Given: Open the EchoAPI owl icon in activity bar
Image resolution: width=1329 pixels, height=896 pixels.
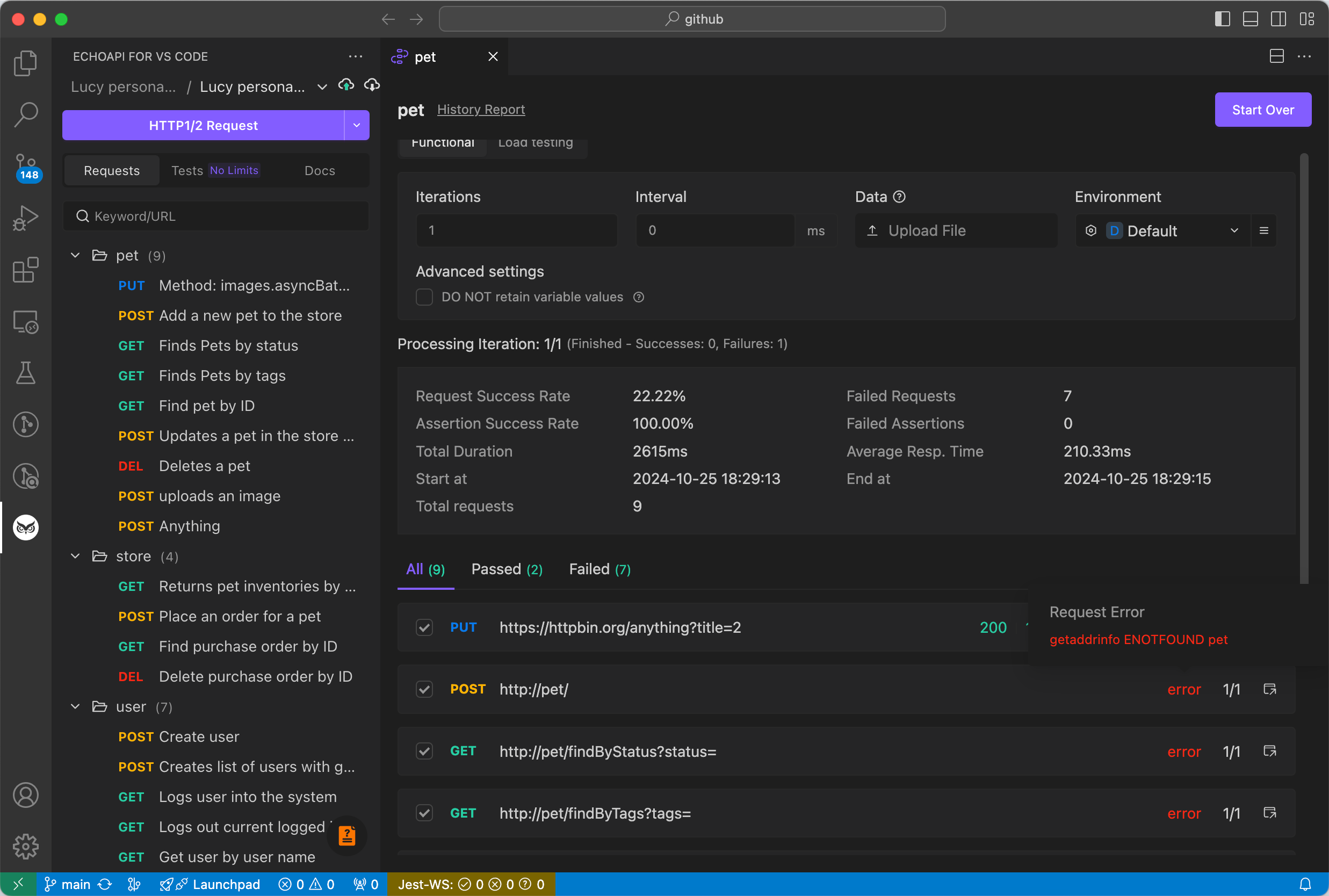Looking at the screenshot, I should tap(26, 527).
